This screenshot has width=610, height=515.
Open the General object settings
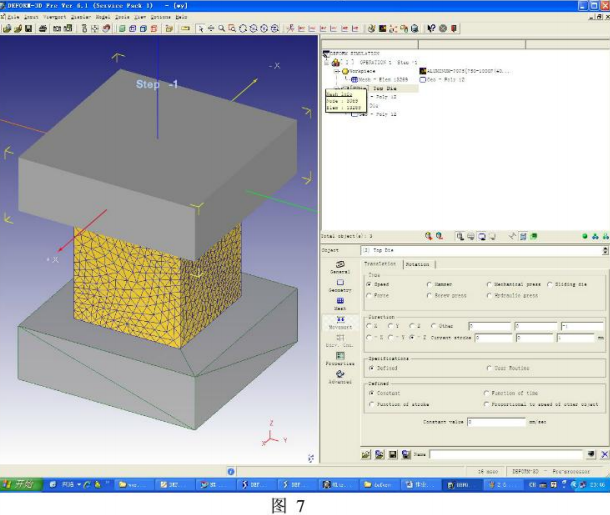click(340, 267)
